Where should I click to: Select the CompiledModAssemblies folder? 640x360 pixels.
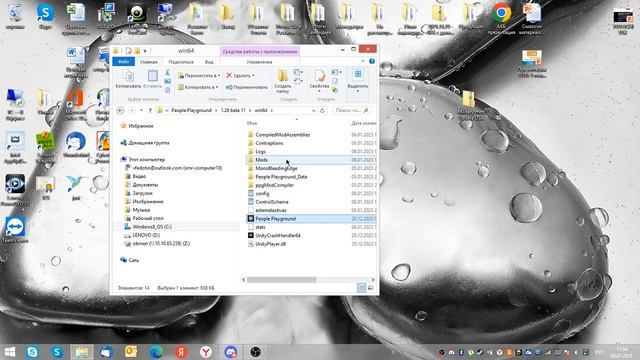(282, 135)
